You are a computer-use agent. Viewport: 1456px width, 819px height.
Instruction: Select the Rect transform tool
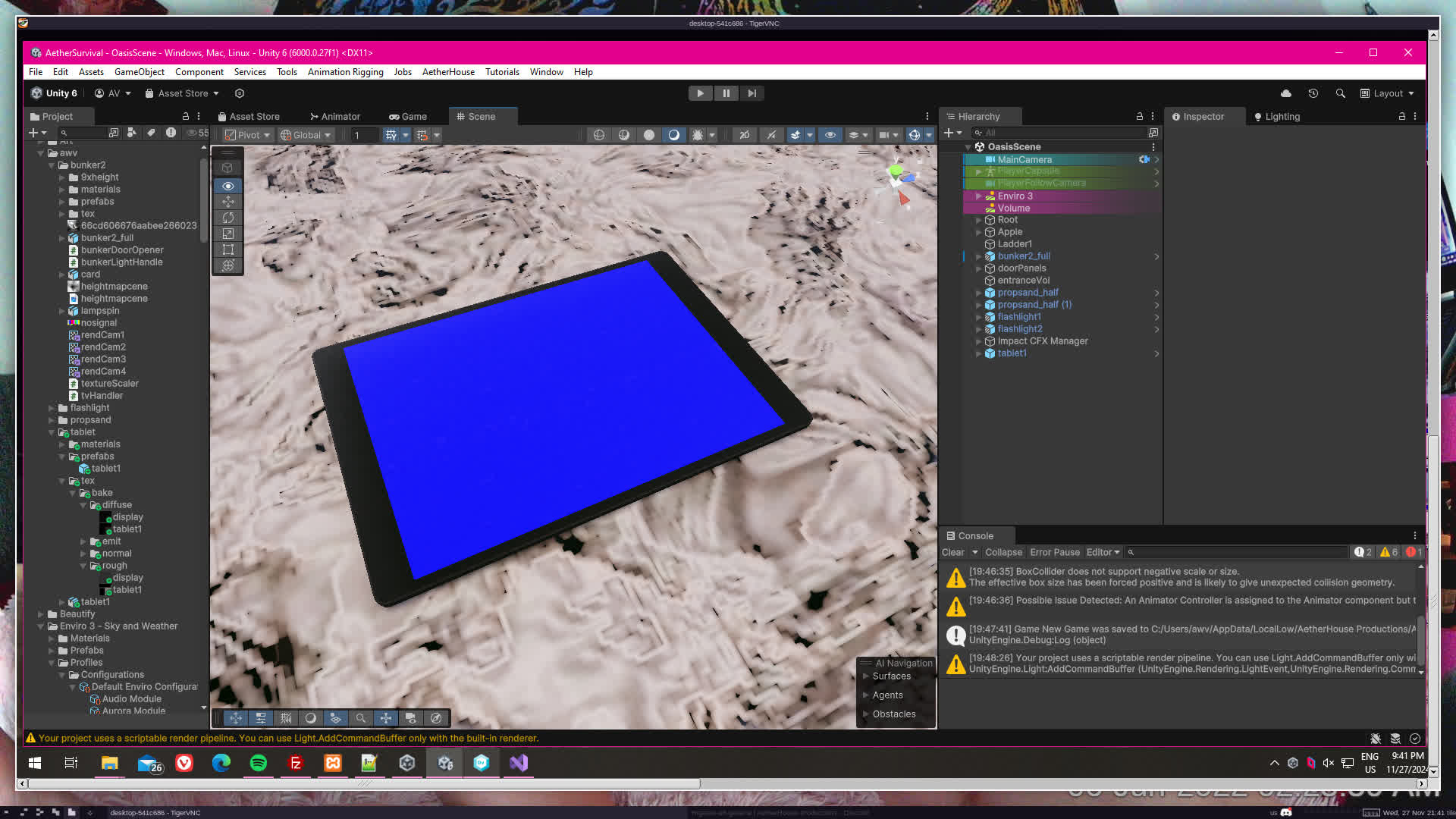point(227,249)
